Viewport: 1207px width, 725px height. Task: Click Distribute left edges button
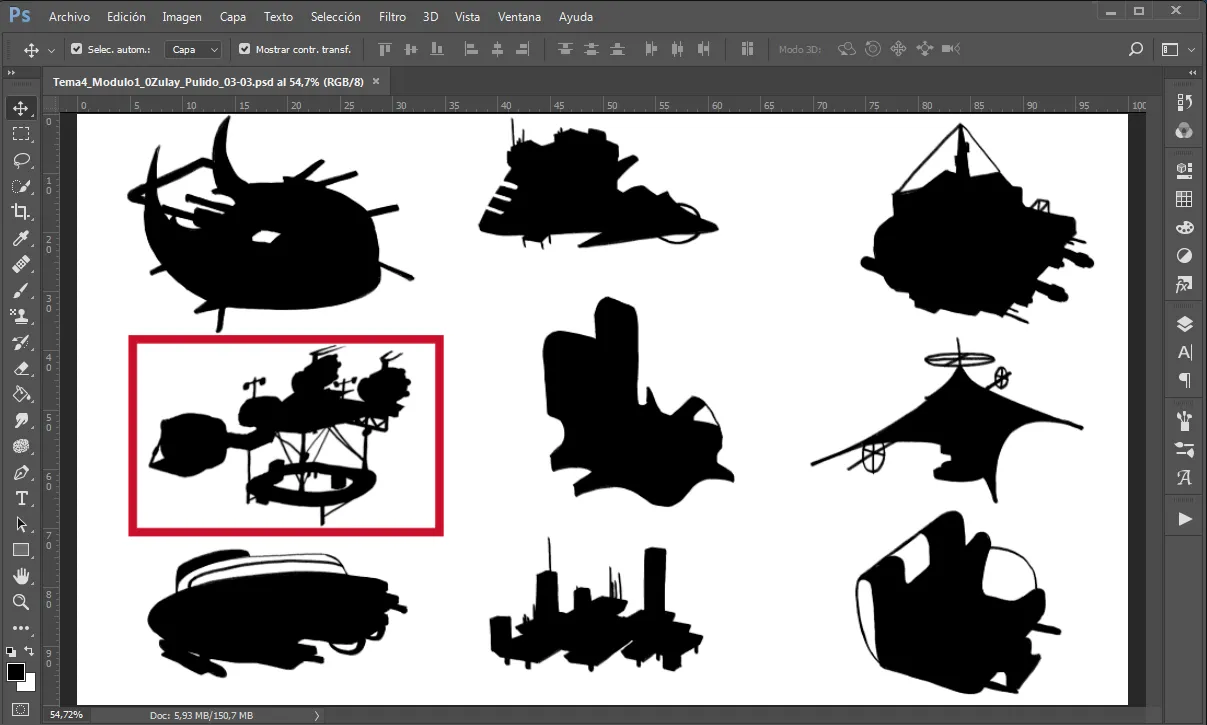[x=653, y=49]
